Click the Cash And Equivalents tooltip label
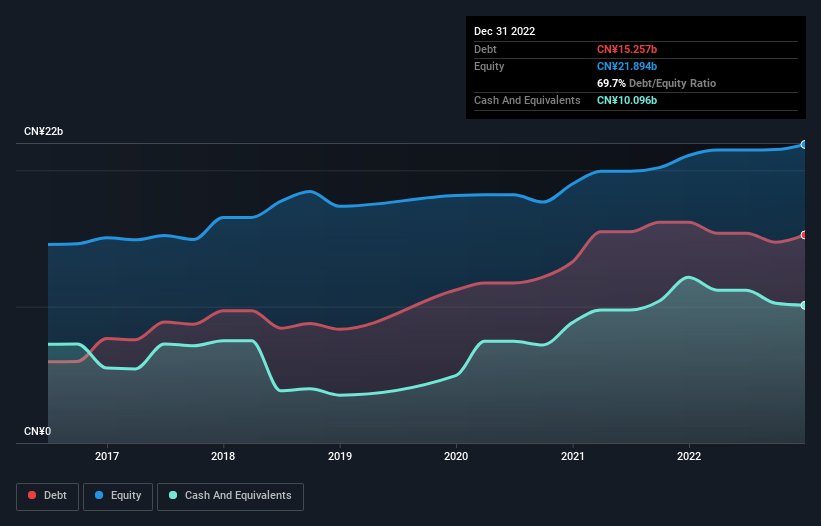Viewport: 821px width, 526px height. click(527, 100)
